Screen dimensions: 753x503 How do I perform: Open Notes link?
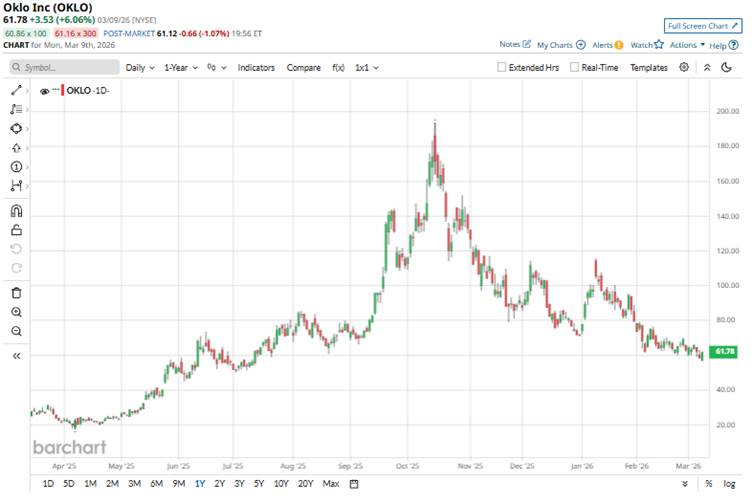pos(515,44)
